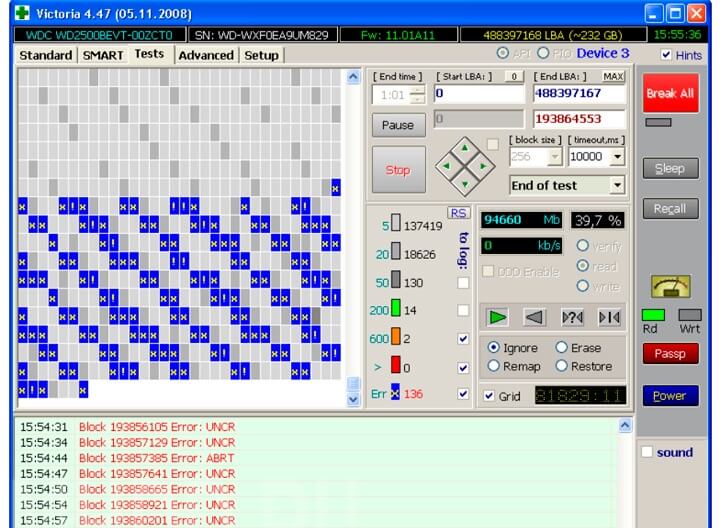
Task: Click the Victoria green cross title icon
Action: pos(22,12)
